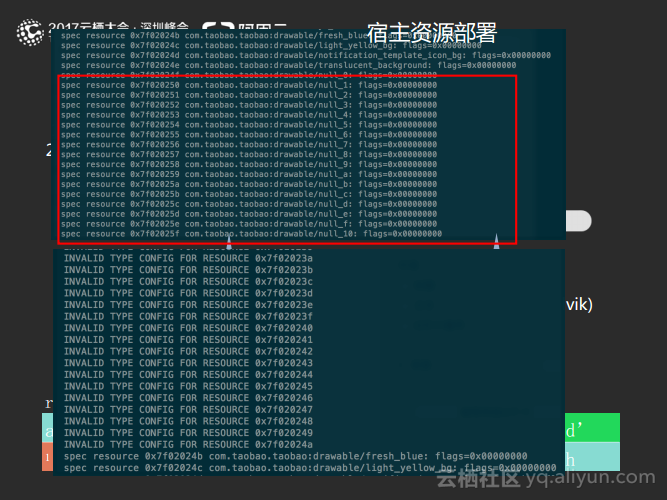The width and height of the screenshot is (667, 500).
Task: Select INVALID TYPE CONFIG line for 0x7f020246
Action: click(188, 398)
